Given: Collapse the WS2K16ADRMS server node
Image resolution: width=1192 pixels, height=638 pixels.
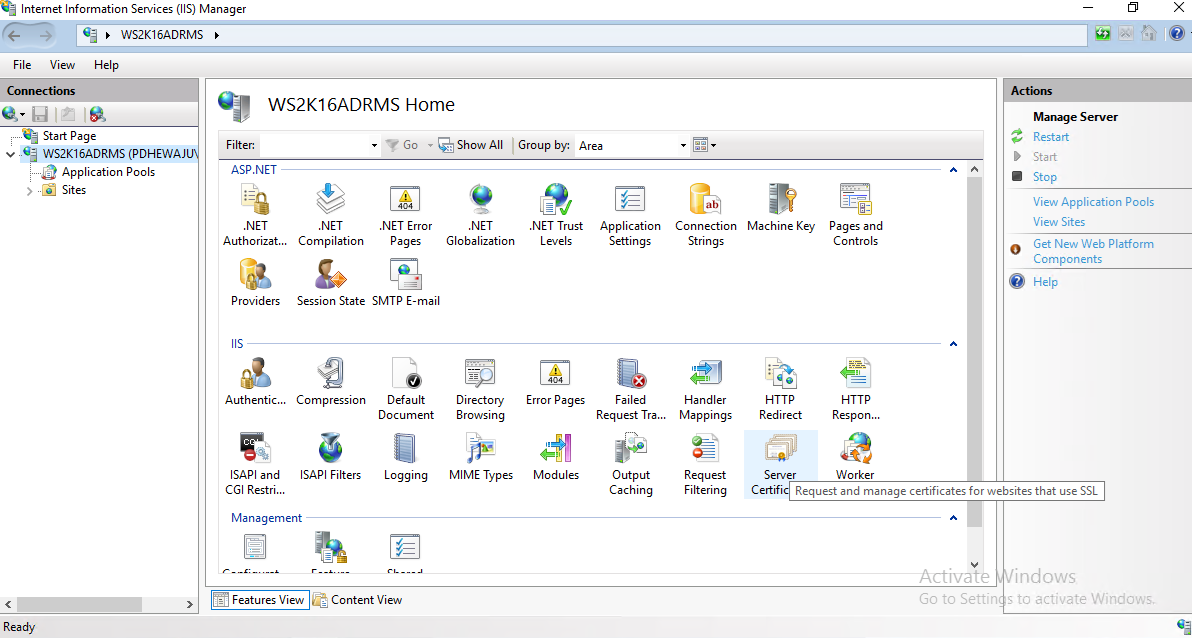Looking at the screenshot, I should (11, 154).
